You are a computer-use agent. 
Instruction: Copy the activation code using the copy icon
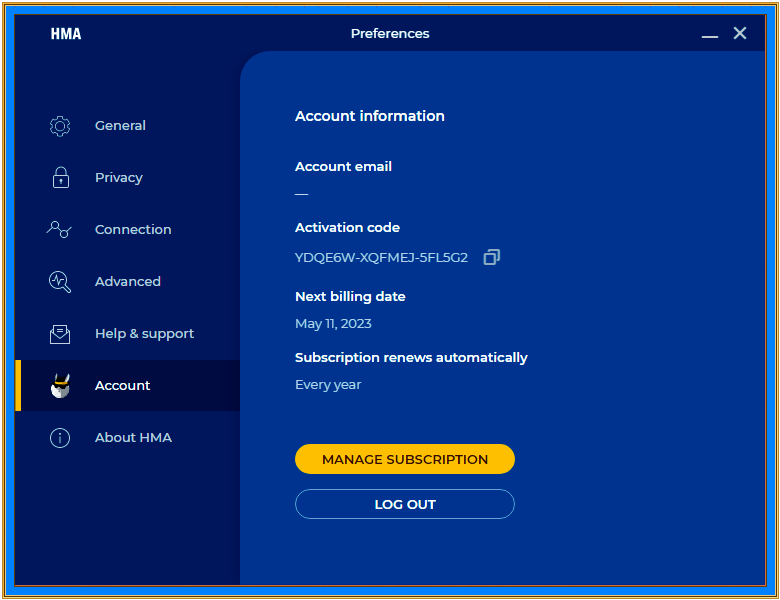click(x=491, y=257)
